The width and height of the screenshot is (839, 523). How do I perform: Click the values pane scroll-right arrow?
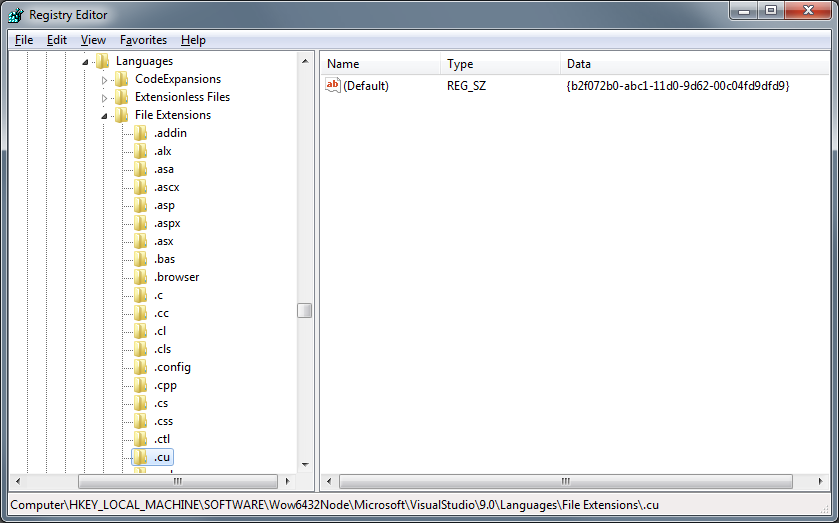click(x=821, y=481)
